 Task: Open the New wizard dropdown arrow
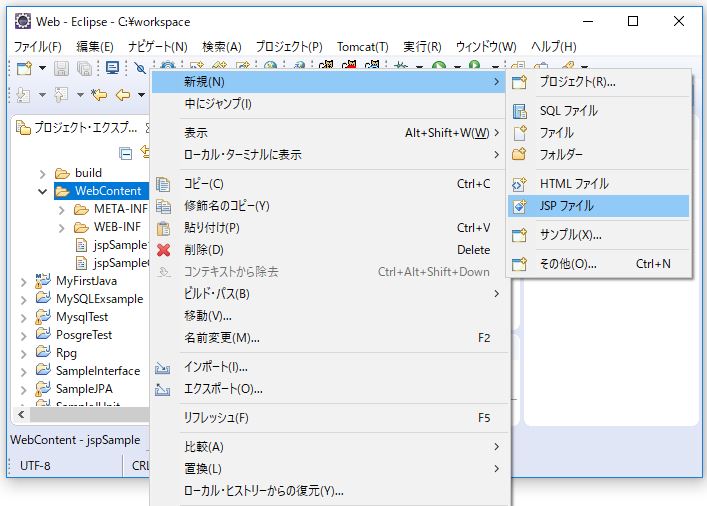coord(42,69)
